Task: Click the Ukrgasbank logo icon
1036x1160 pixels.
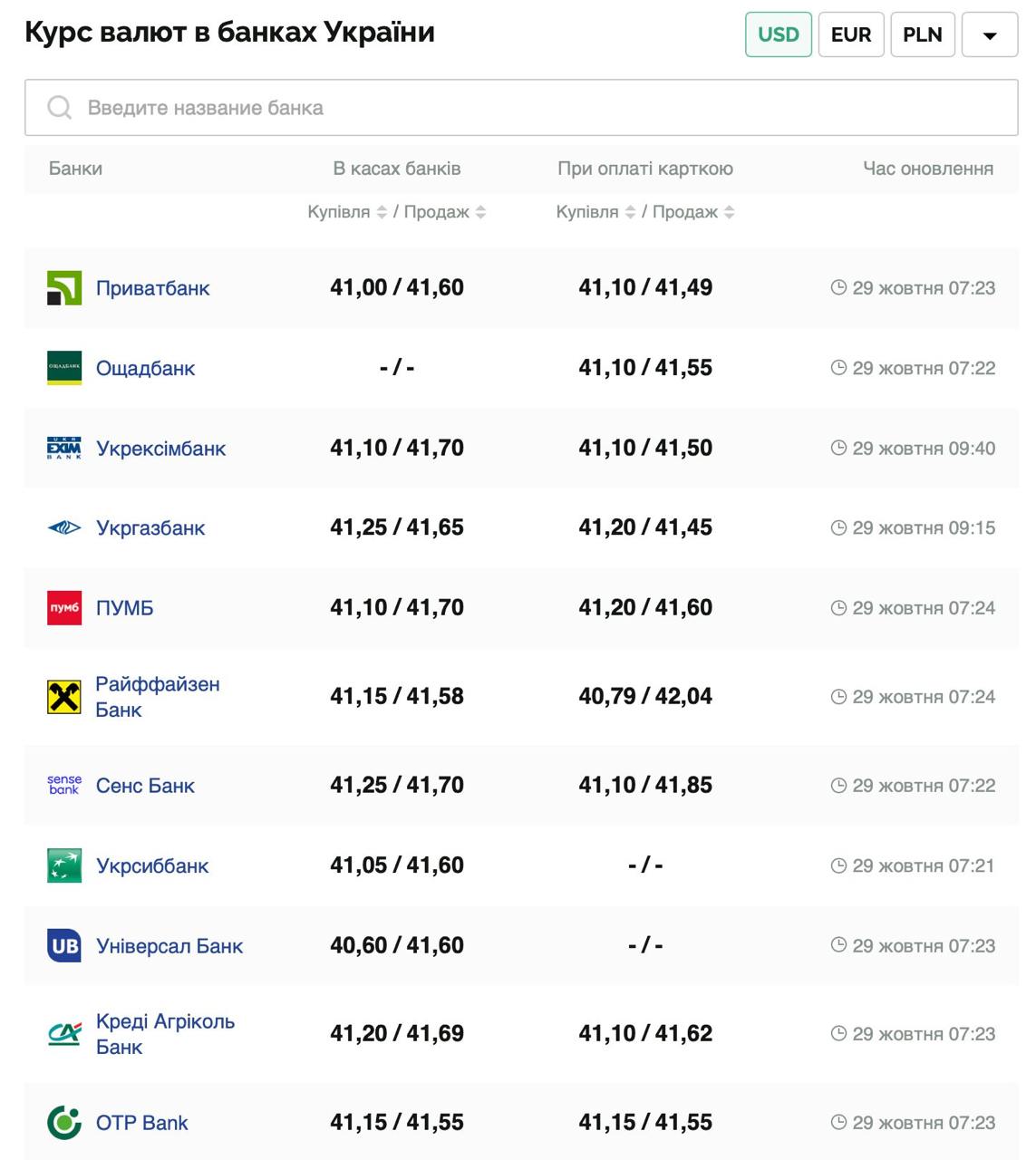Action: (64, 527)
